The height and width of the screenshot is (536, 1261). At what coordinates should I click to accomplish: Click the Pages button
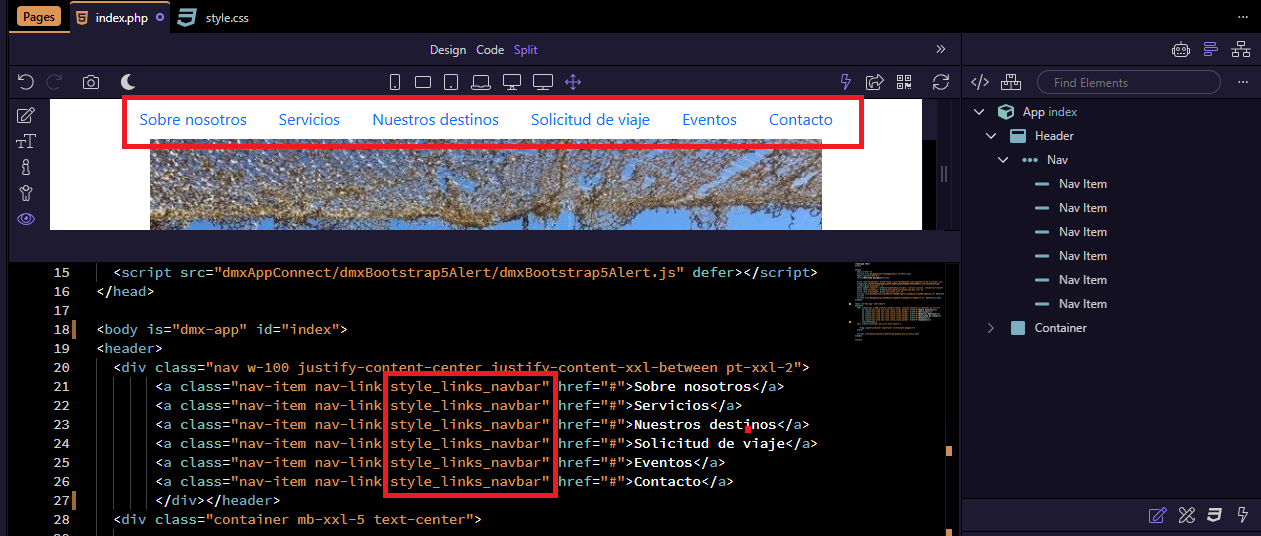pyautogui.click(x=39, y=17)
